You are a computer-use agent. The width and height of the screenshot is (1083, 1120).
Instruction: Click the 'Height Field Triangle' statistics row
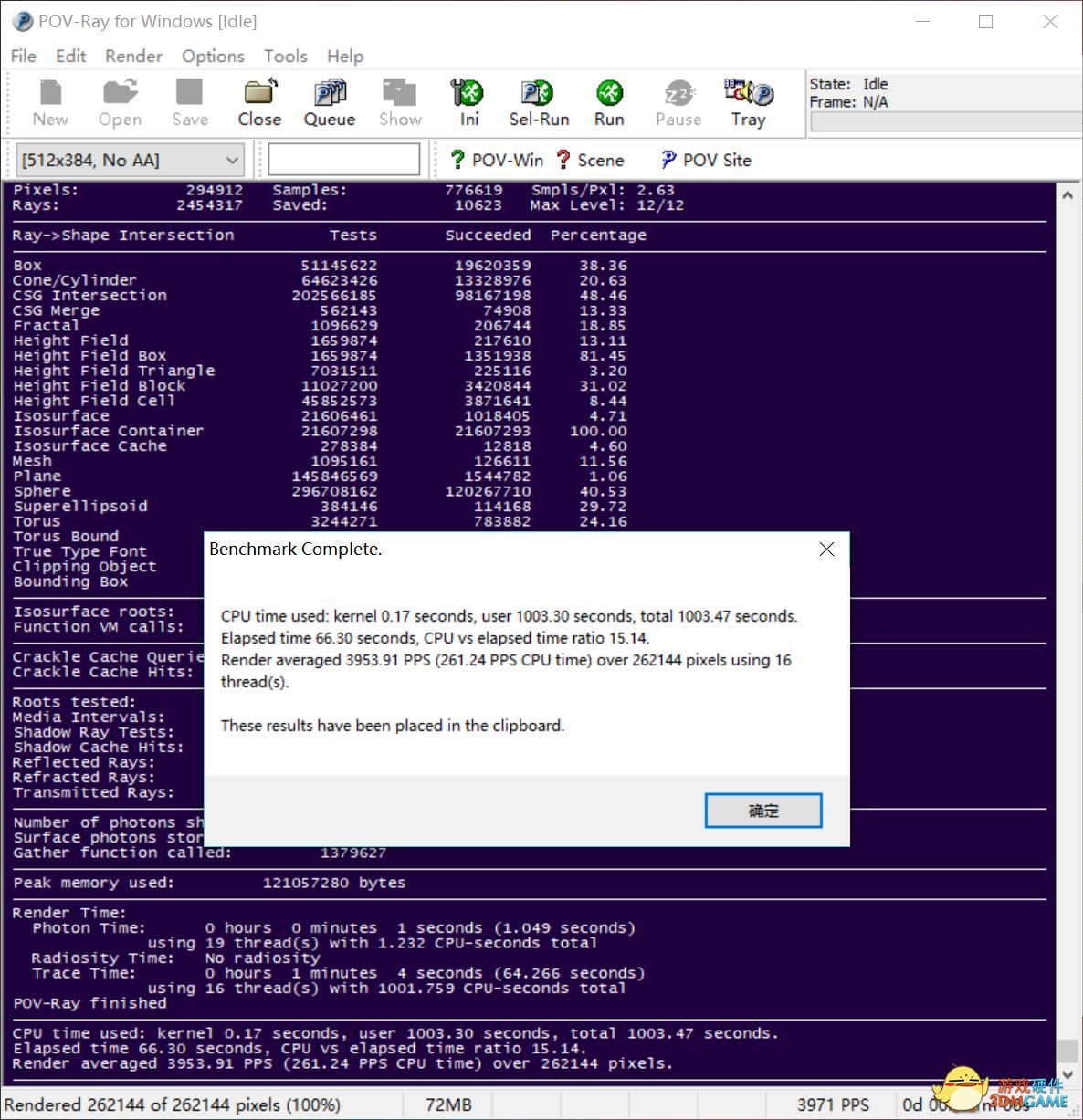click(320, 371)
